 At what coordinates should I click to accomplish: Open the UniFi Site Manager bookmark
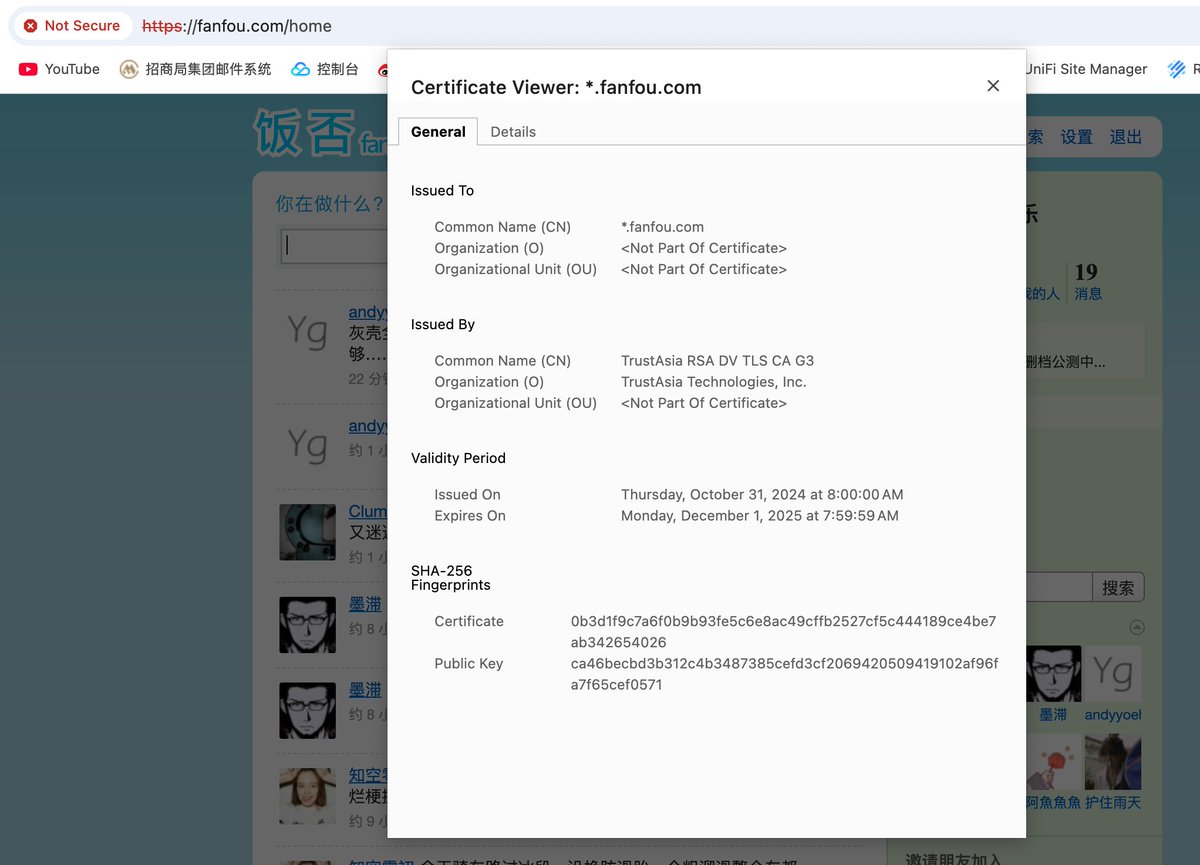[1086, 69]
